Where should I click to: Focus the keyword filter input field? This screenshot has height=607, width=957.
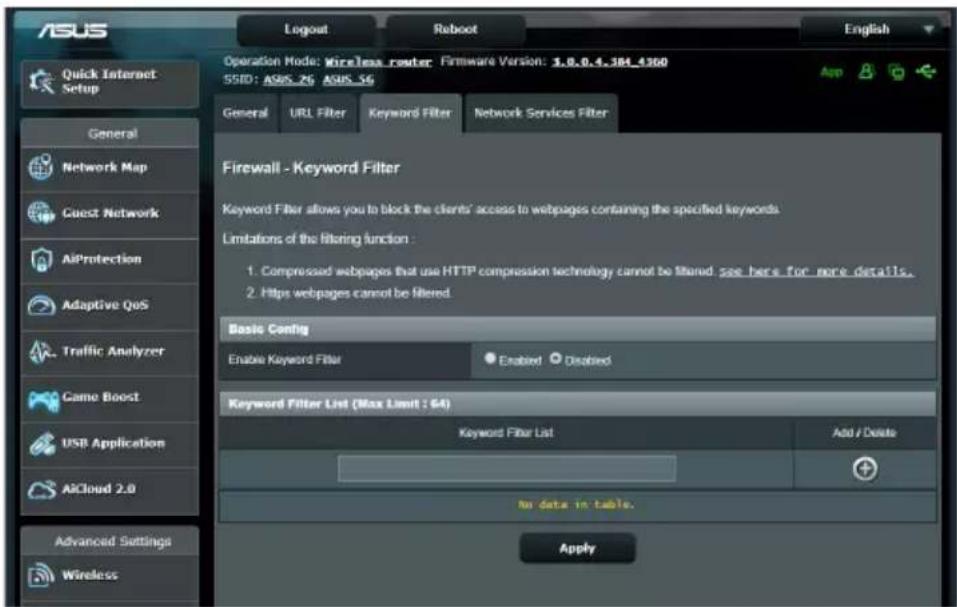pyautogui.click(x=507, y=469)
